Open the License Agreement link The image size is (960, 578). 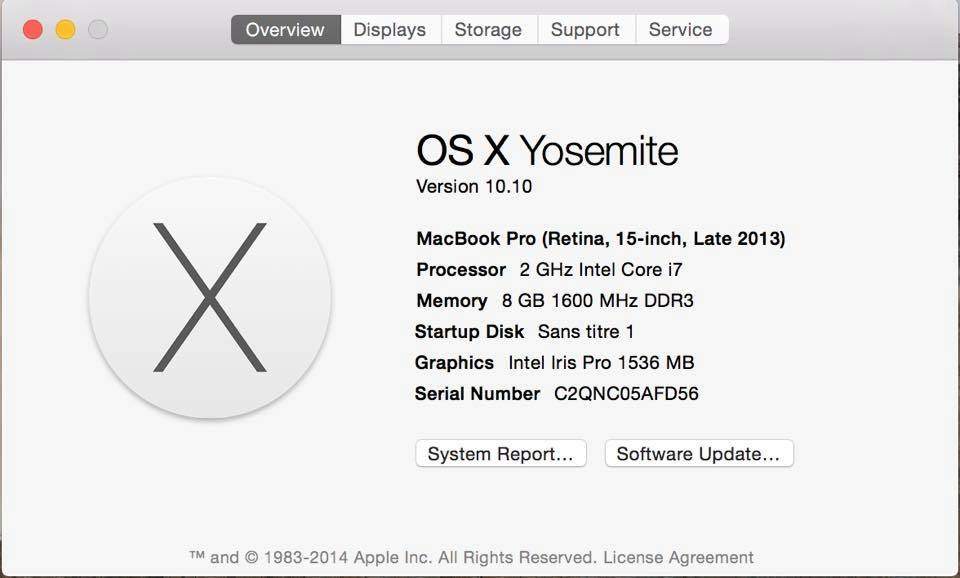(x=678, y=557)
